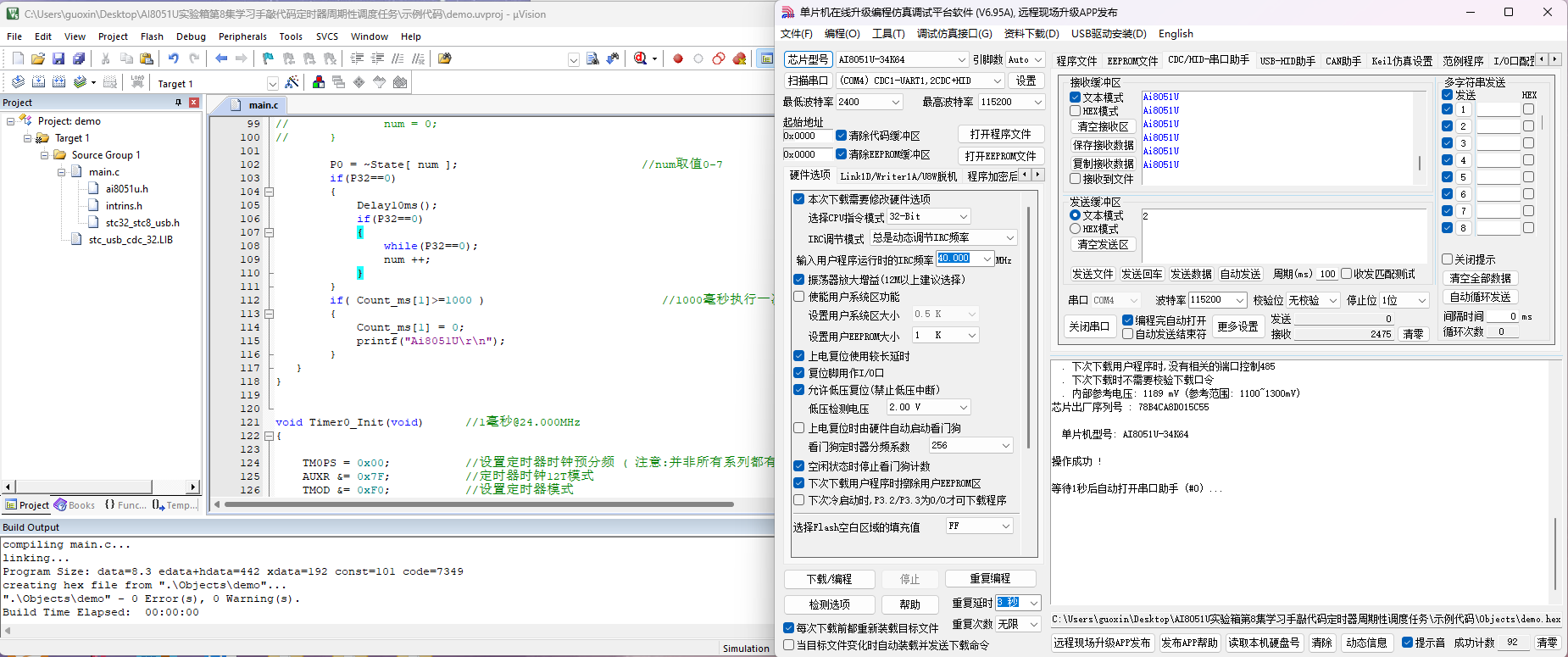Image resolution: width=1568 pixels, height=657 pixels.
Task: Open the Window layout icon at toolbar end
Action: [x=767, y=58]
